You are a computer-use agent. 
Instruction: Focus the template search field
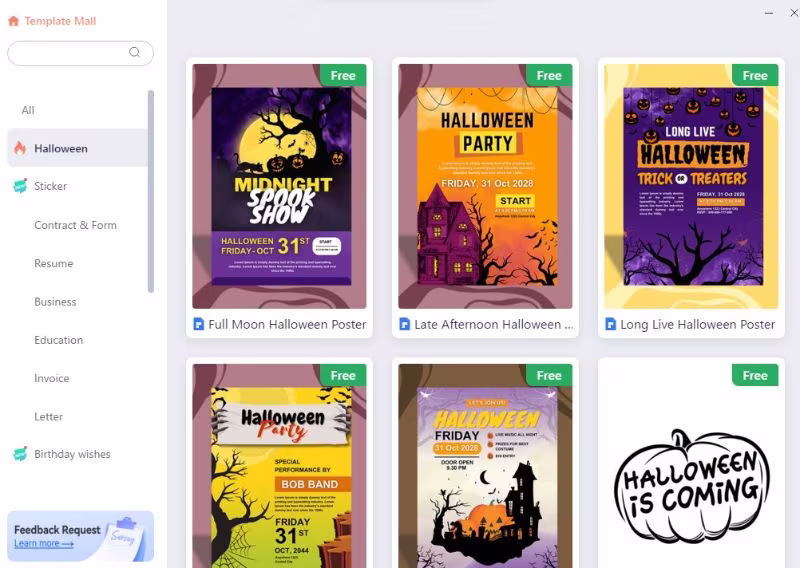80,53
